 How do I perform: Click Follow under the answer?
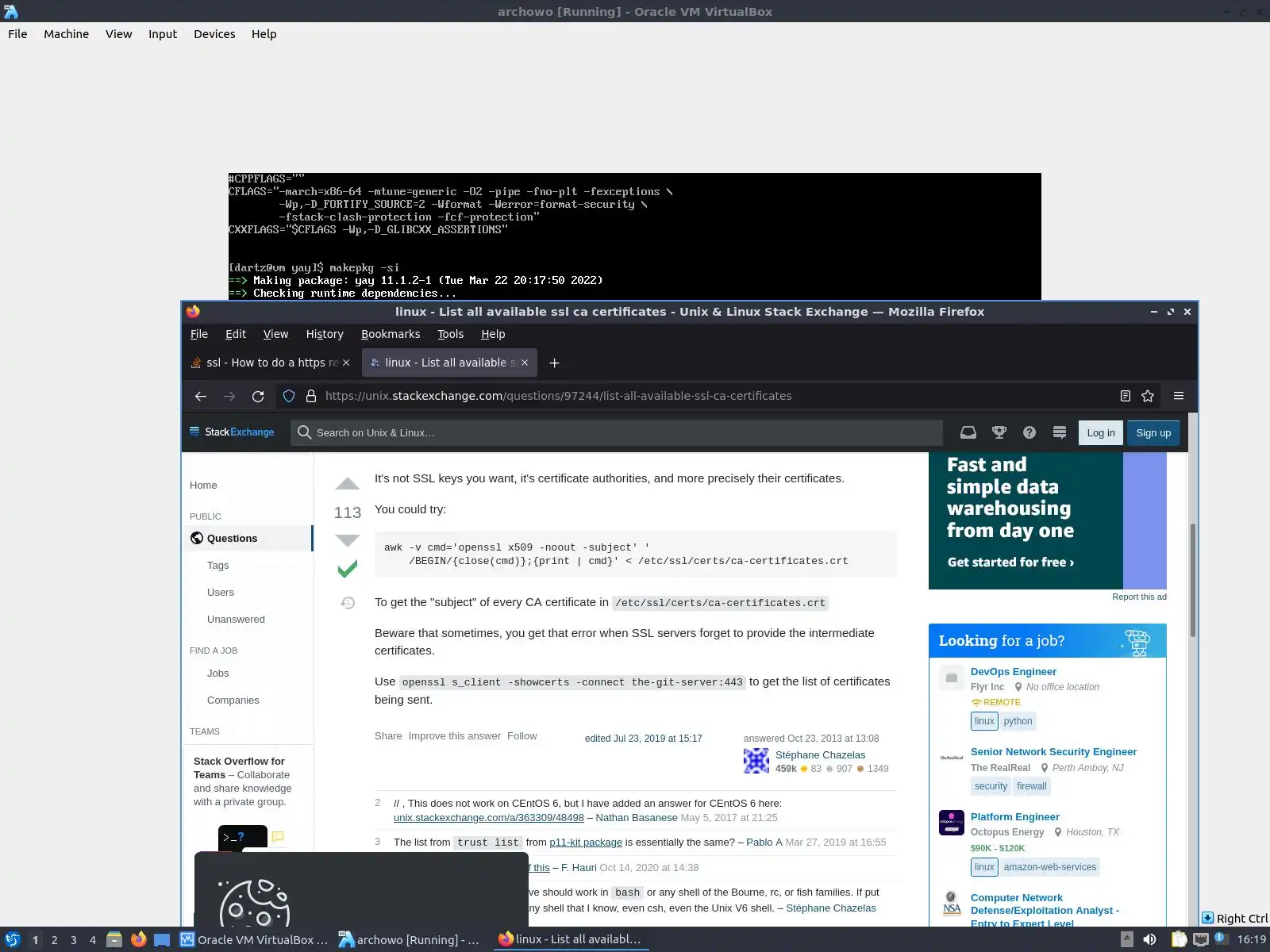tap(522, 735)
